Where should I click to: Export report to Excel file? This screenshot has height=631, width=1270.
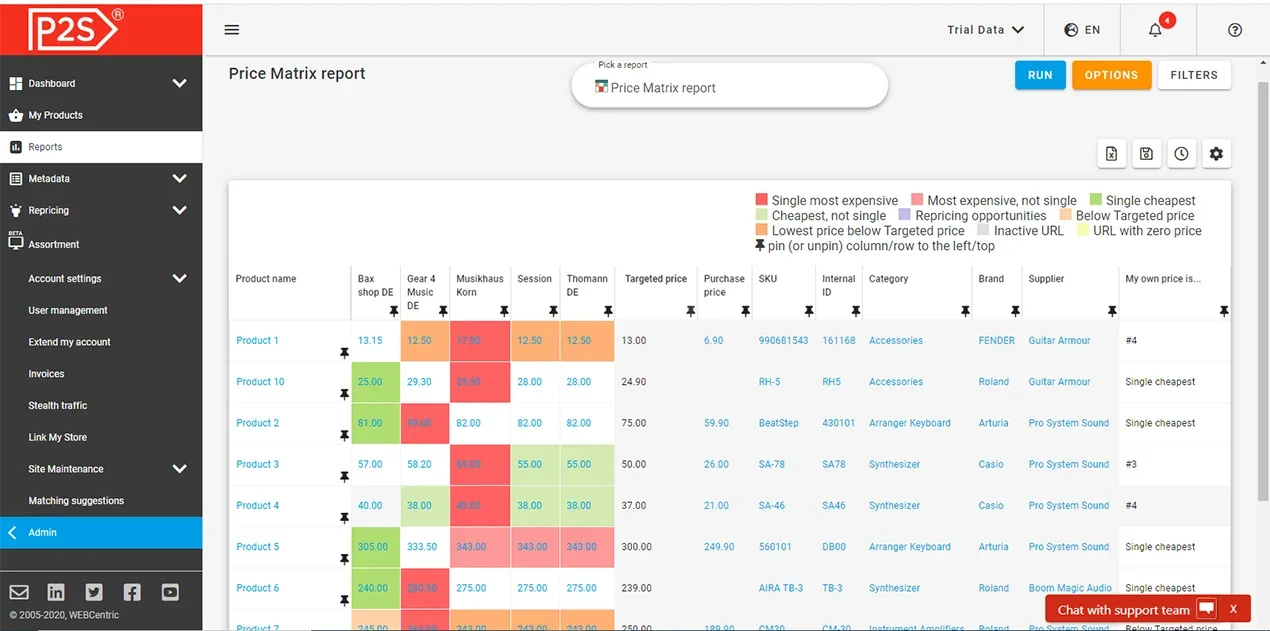coord(1111,154)
